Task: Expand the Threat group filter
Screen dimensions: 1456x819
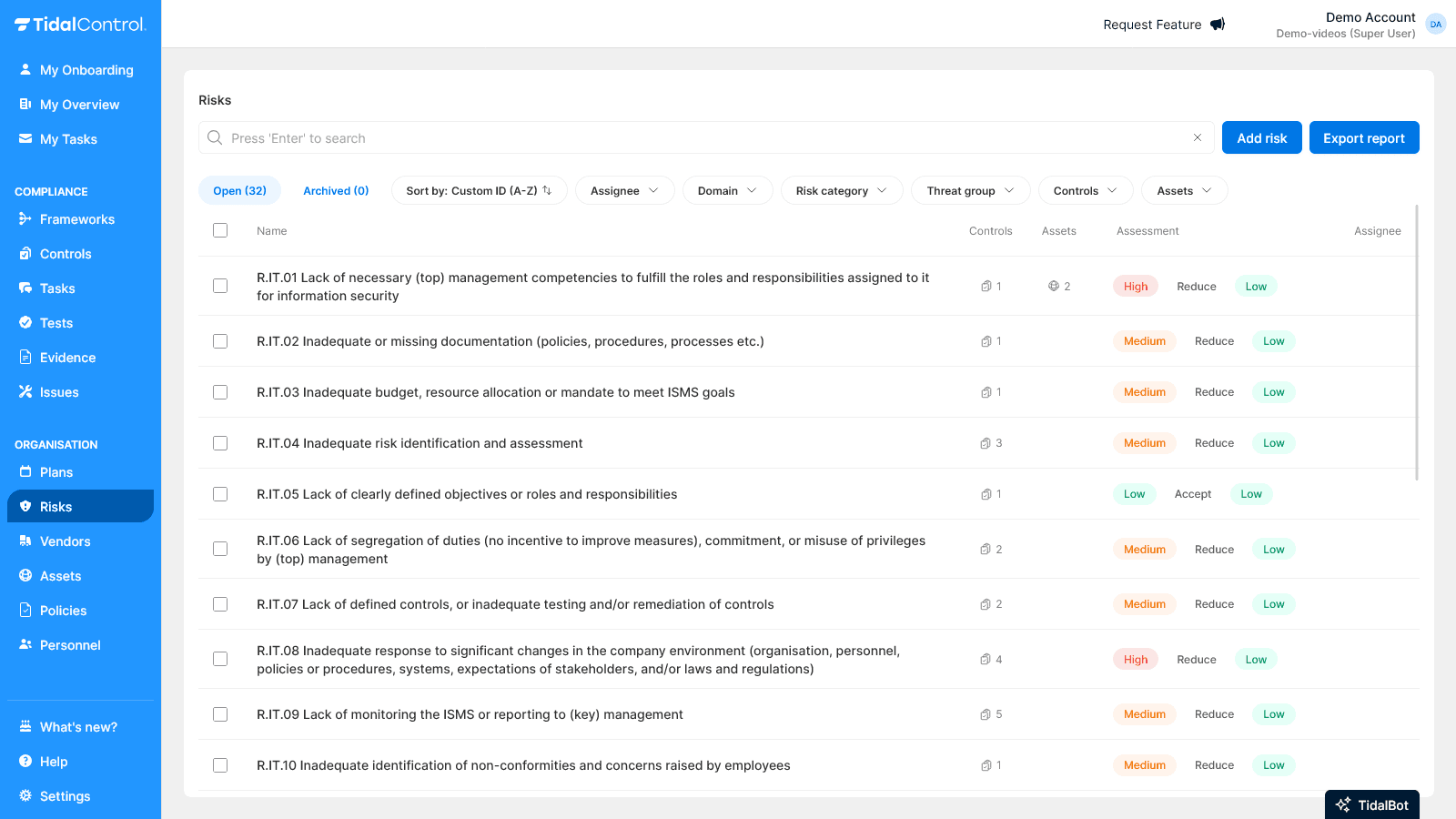Action: pos(969,190)
